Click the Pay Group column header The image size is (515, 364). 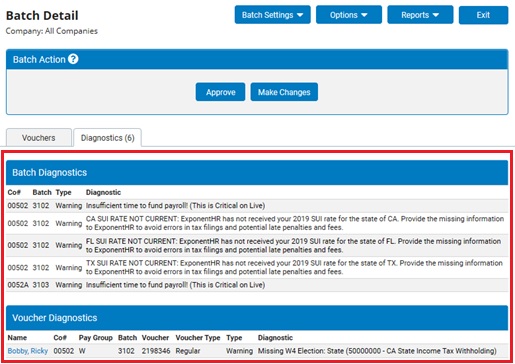[95, 338]
